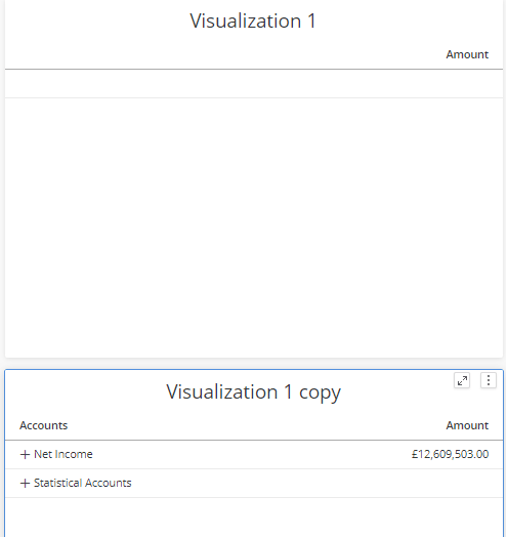Image resolution: width=506 pixels, height=537 pixels.
Task: Click blank area below Statistical Accounts row
Action: [x=254, y=517]
